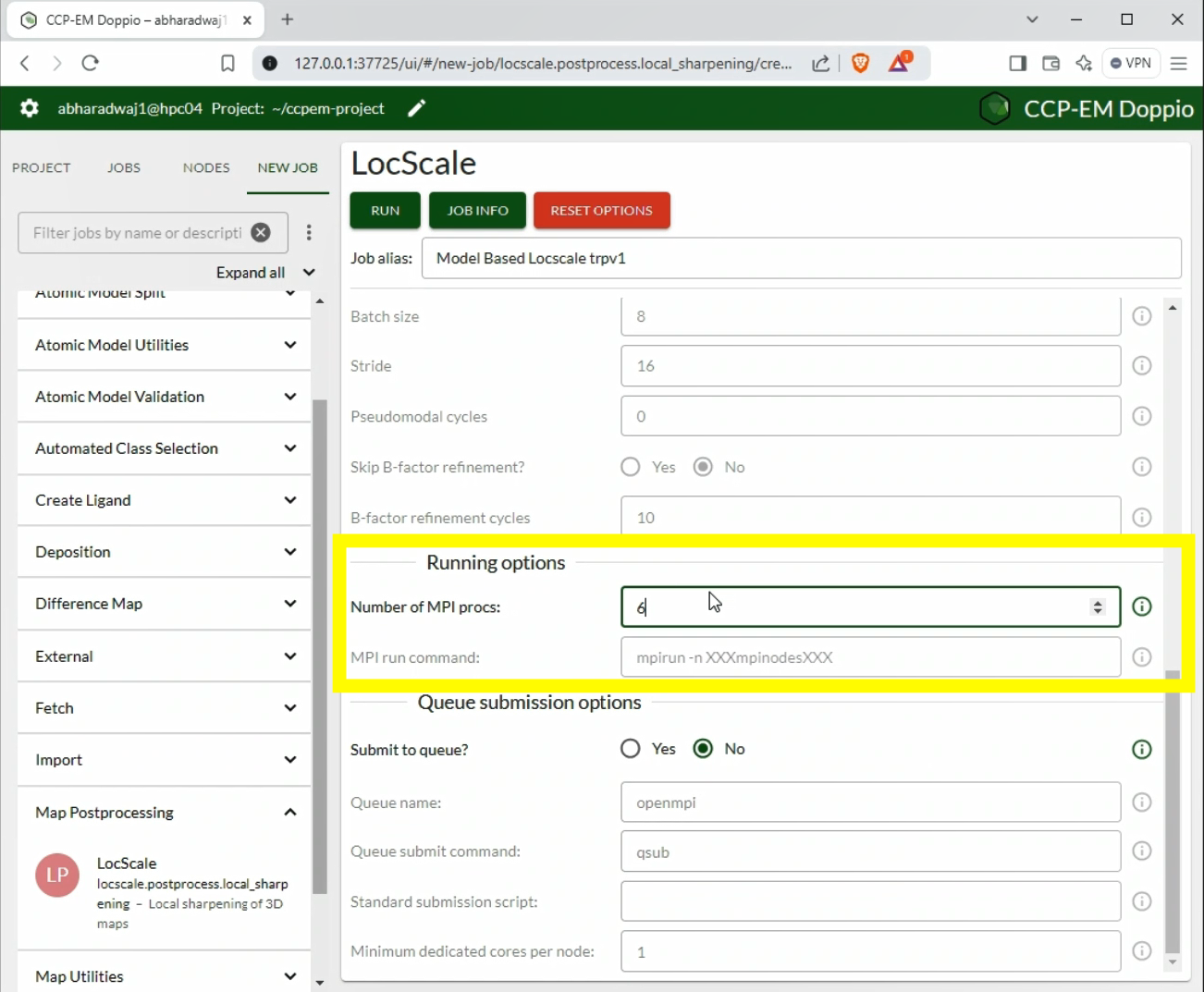Show info for Standard submission script

point(1142,901)
